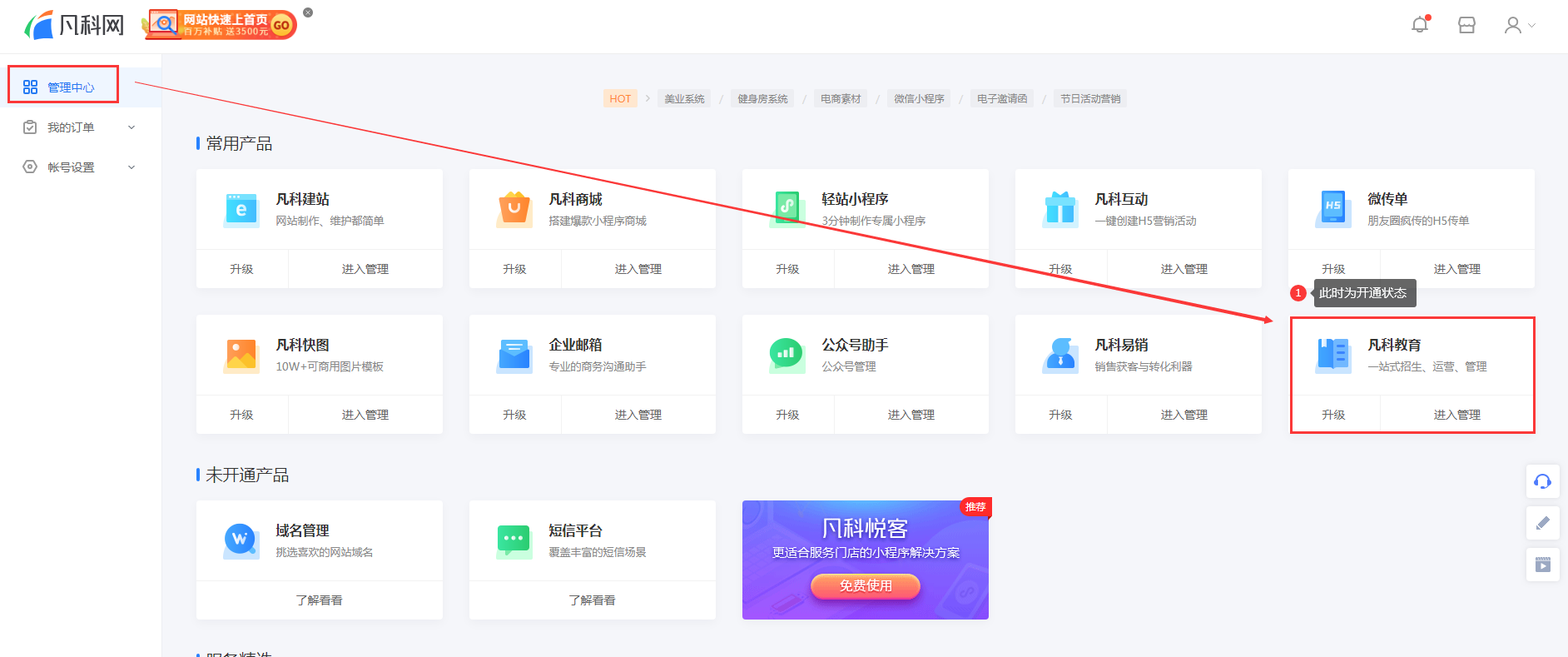Click the 企业邮箱 envelope icon
Viewport: 1568px width, 657px height.
(x=514, y=355)
